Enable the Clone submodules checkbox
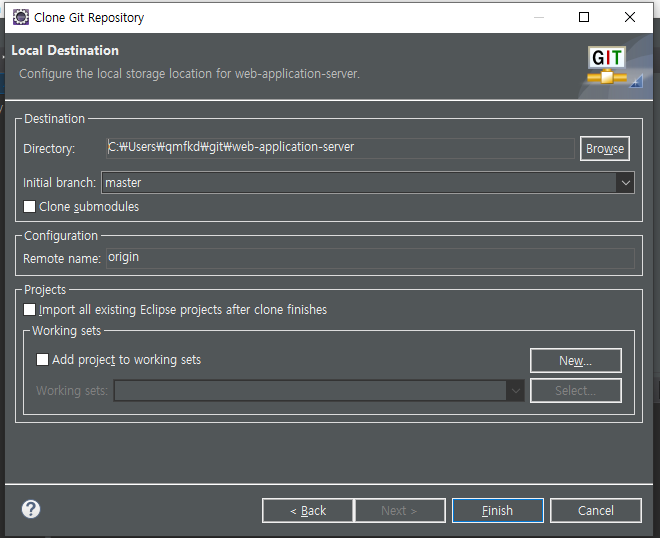660x538 pixels. coord(30,207)
